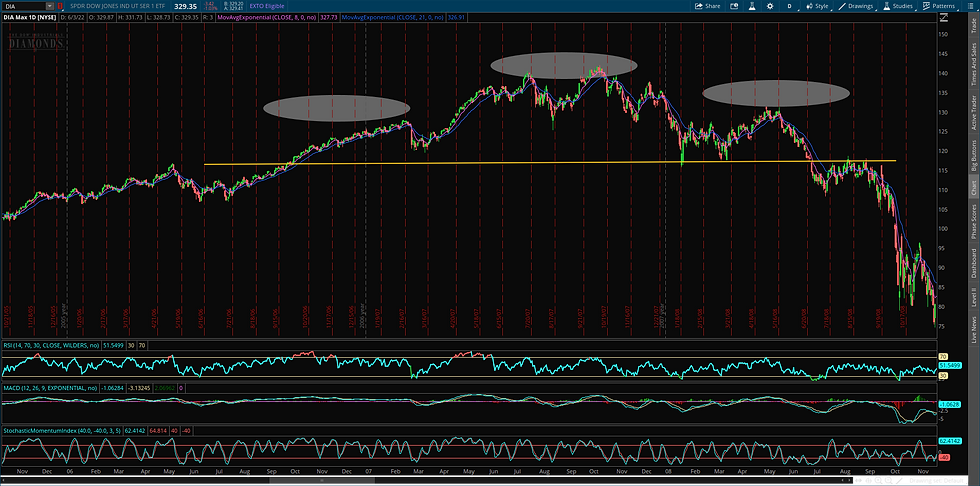Select the yellow horizontal trendline drawing
The width and height of the screenshot is (980, 486).
point(550,162)
